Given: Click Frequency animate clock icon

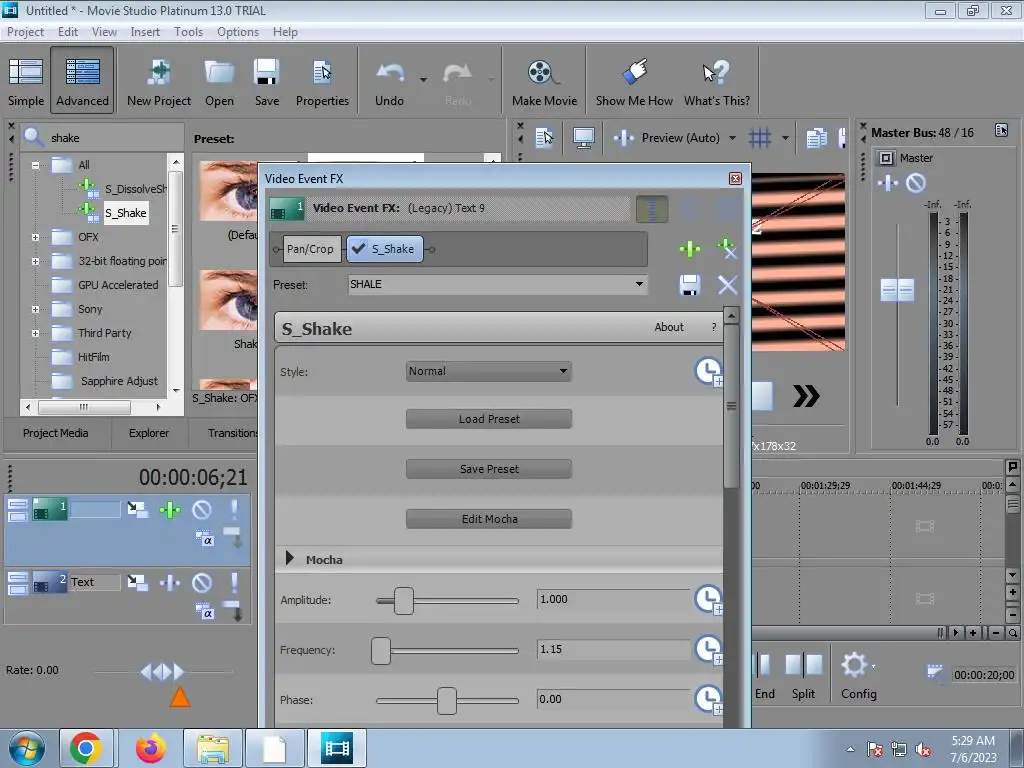Looking at the screenshot, I should click(709, 649).
